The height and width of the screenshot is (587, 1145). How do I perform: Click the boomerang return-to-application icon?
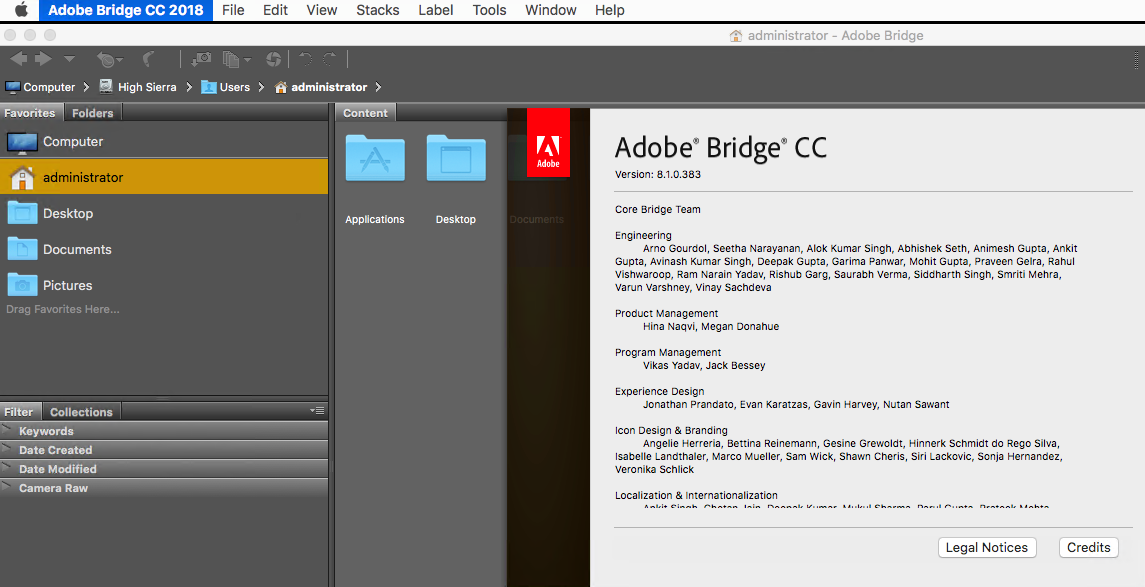[149, 59]
